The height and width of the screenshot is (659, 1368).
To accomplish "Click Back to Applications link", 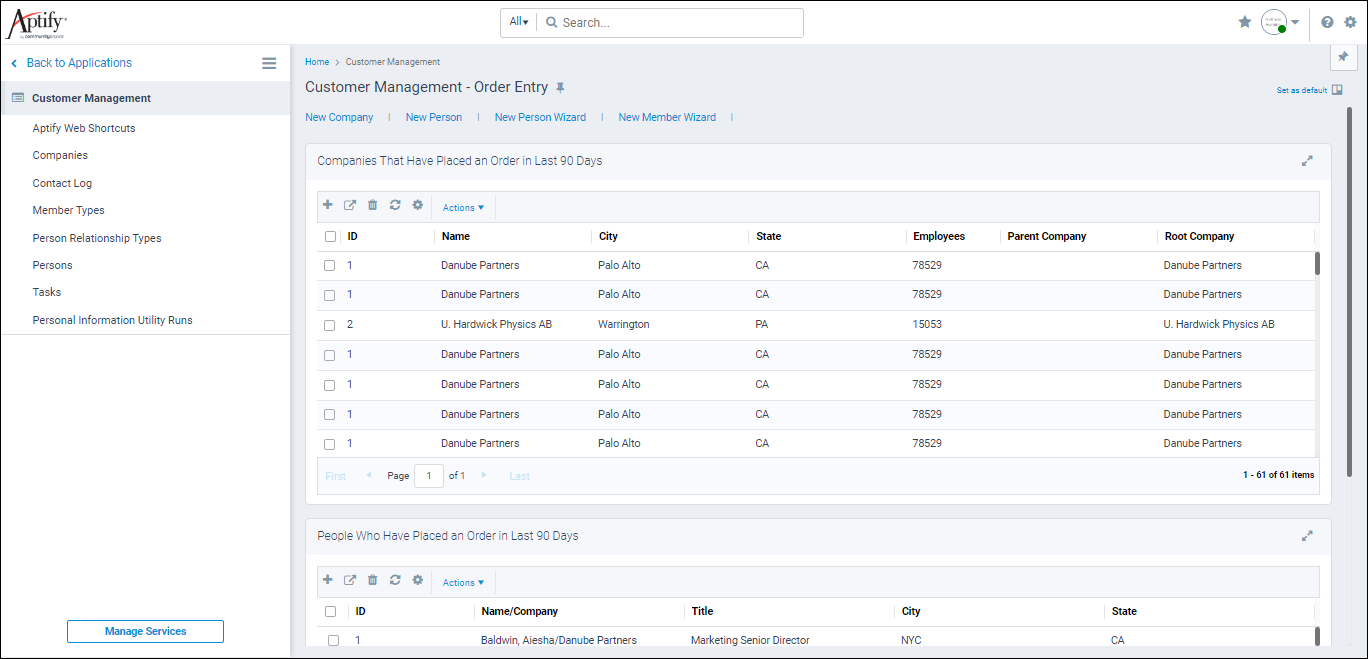I will coord(79,63).
